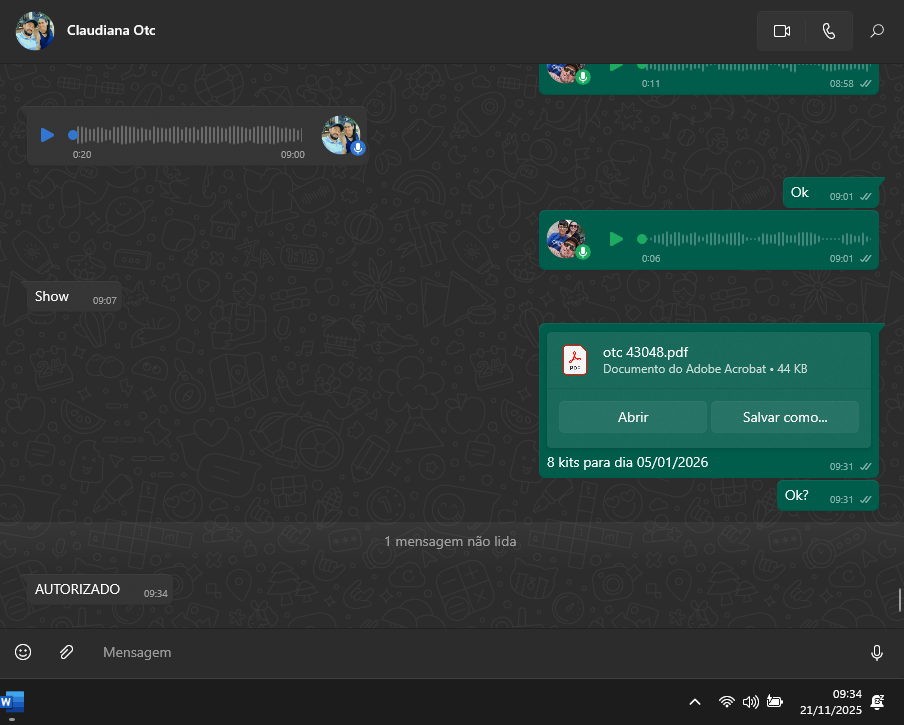The image size is (904, 725).
Task: Seek within the 0:20 audio waveform
Action: 190,135
